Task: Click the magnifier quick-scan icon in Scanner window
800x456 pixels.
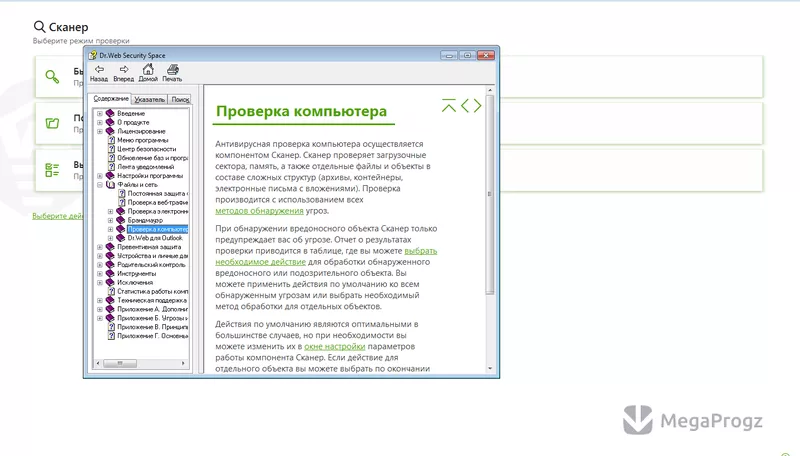Action: [52, 77]
